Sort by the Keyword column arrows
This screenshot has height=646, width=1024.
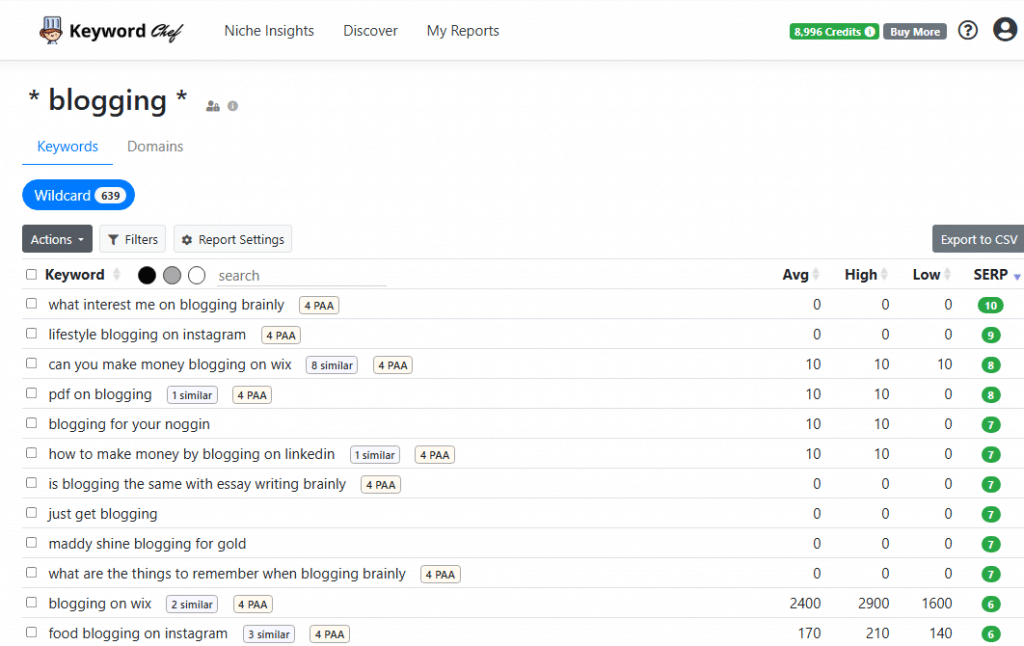(x=116, y=274)
